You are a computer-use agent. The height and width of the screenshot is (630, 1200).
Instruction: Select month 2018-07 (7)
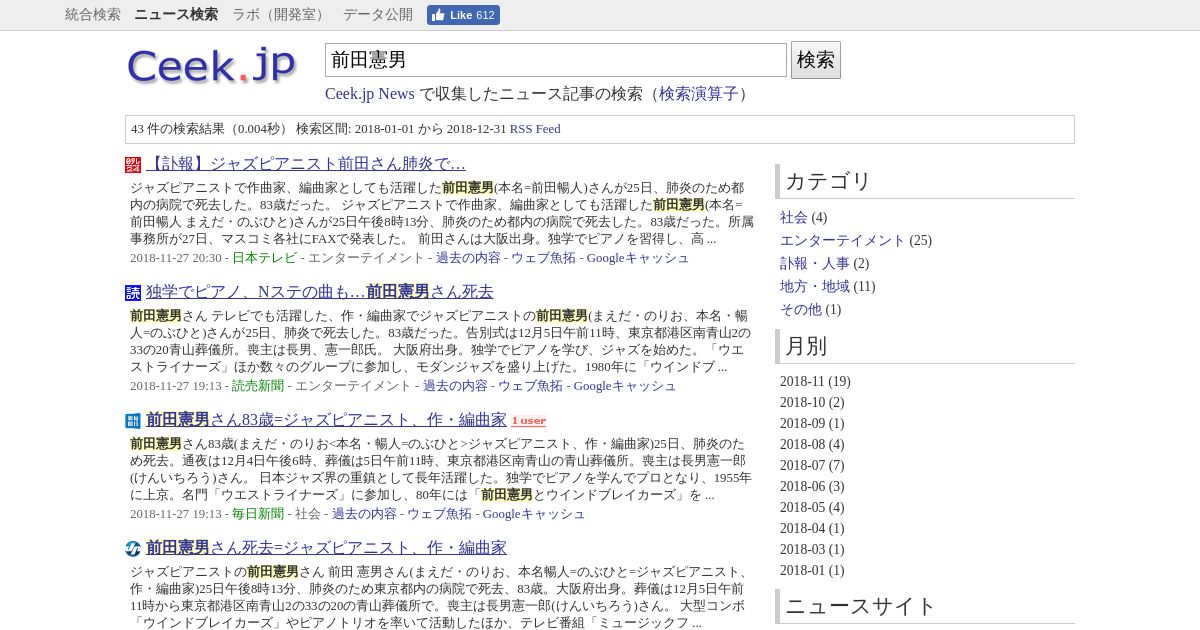812,465
